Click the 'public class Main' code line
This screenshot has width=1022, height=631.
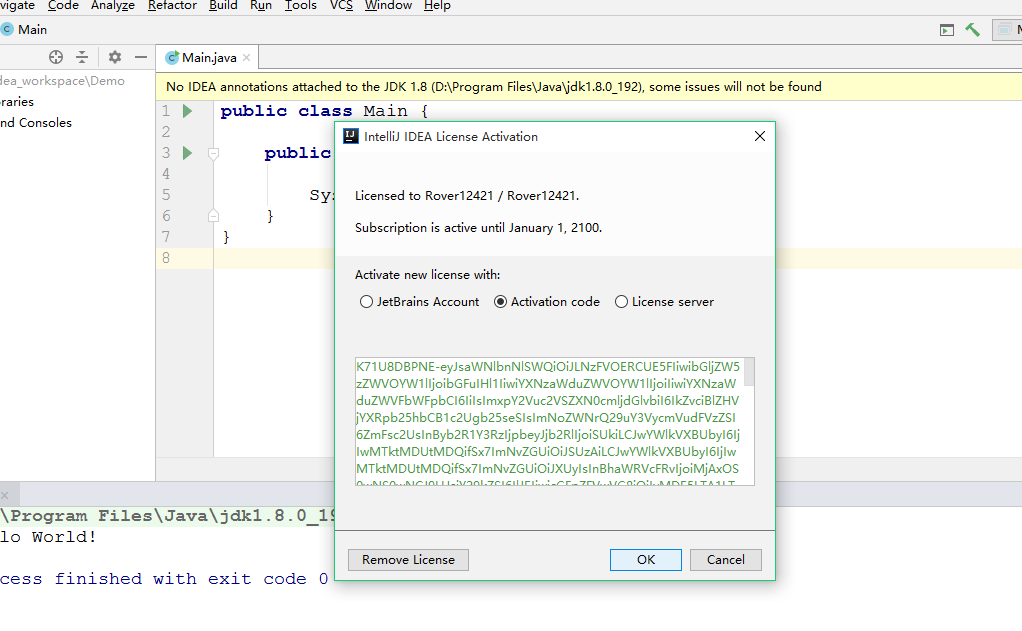(x=324, y=111)
